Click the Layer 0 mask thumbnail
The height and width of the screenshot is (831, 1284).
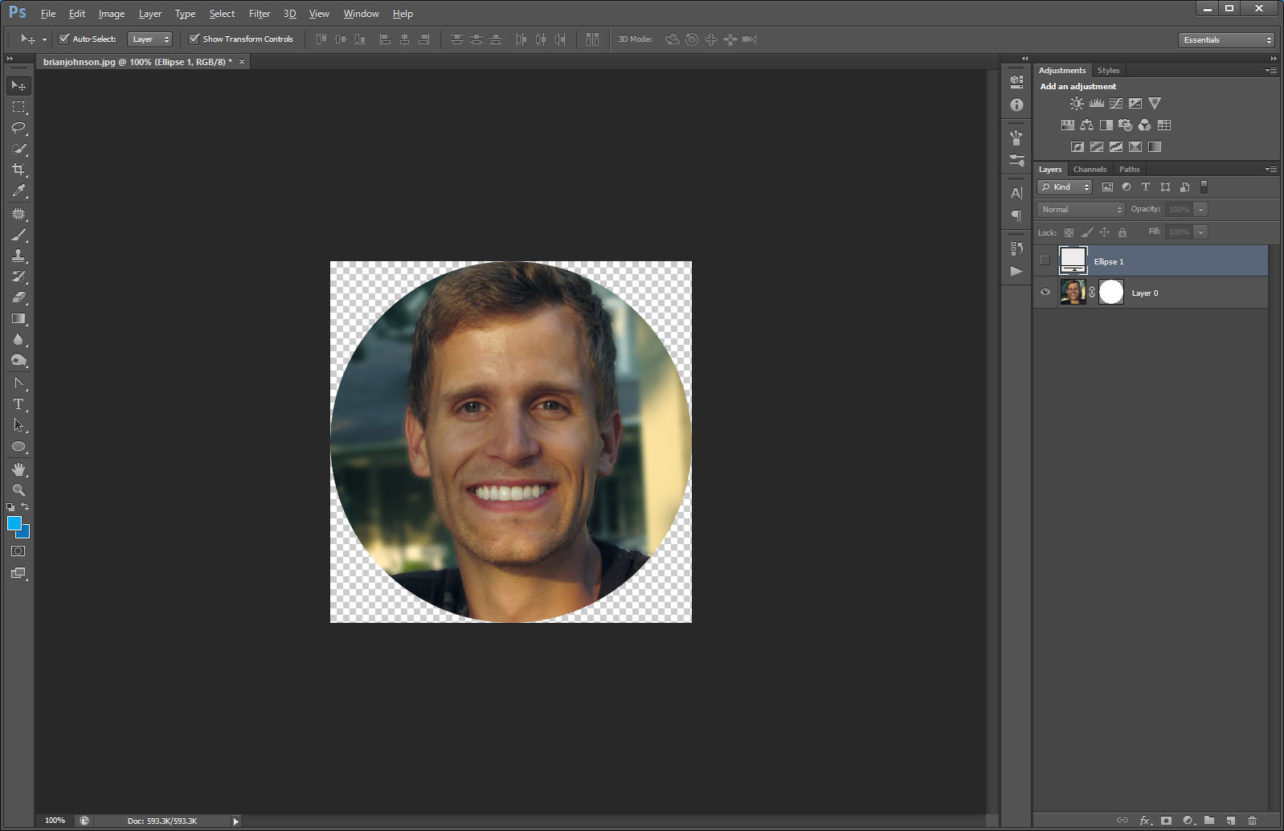pos(1110,292)
